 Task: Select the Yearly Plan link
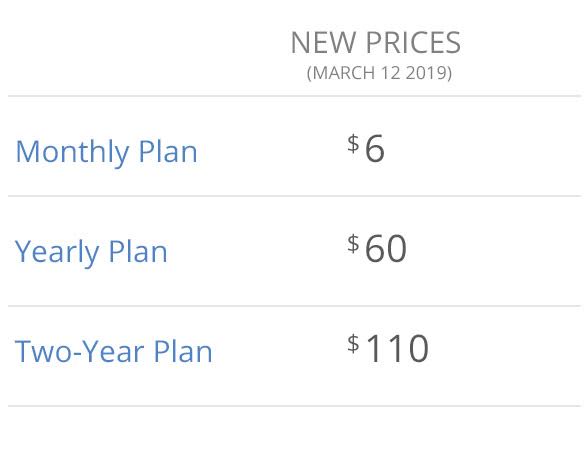91,252
